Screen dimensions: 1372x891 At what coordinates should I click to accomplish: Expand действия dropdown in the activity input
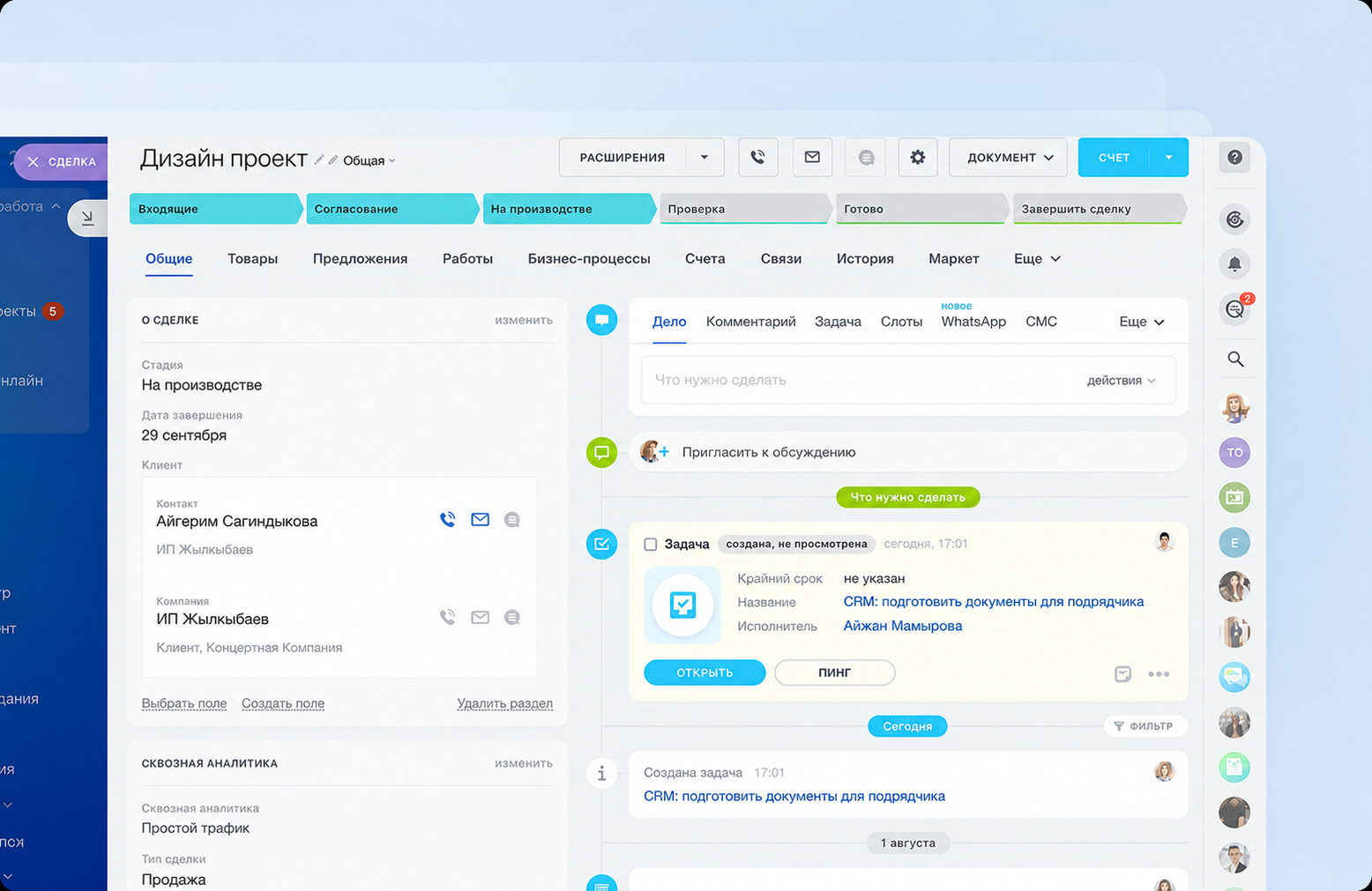(x=1121, y=381)
